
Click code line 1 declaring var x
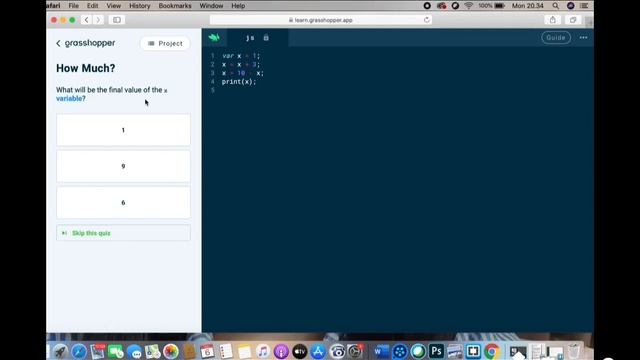tap(241, 56)
